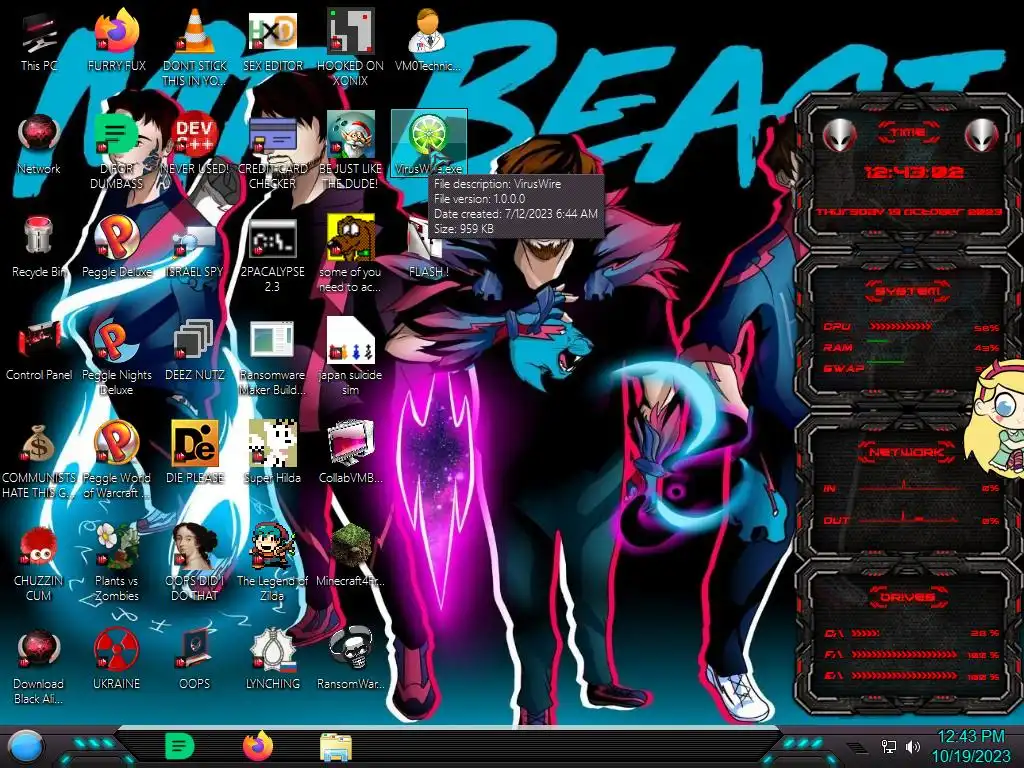Click the volume speaker tray icon
Viewport: 1024px width, 768px height.
[912, 746]
